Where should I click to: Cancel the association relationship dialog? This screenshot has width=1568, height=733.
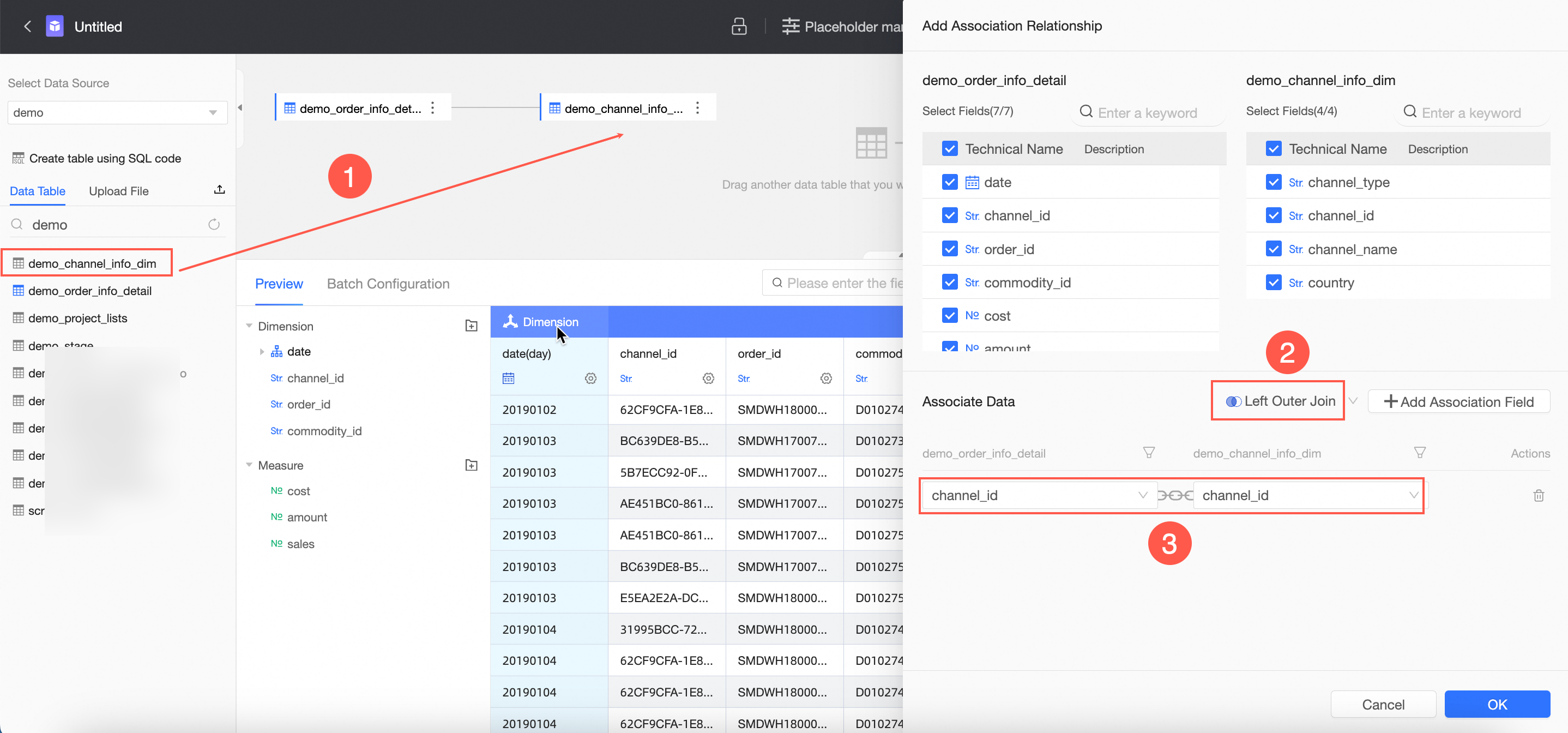(x=1383, y=705)
